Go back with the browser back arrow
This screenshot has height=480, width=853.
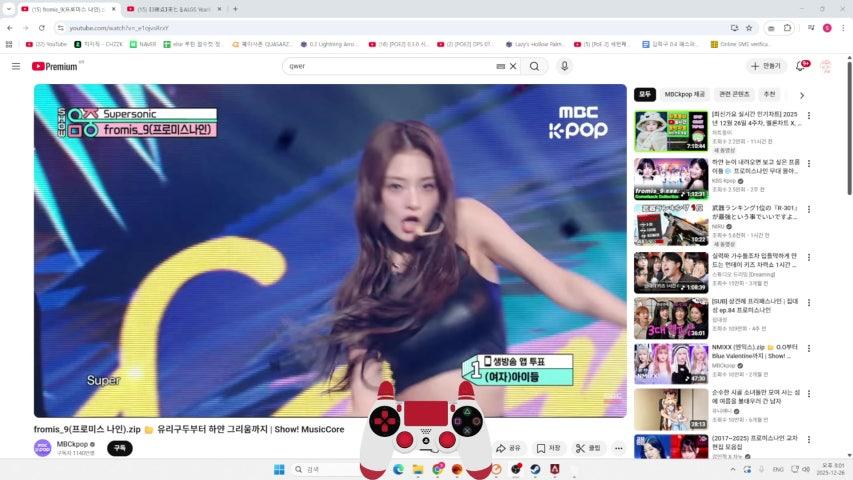click(x=10, y=28)
